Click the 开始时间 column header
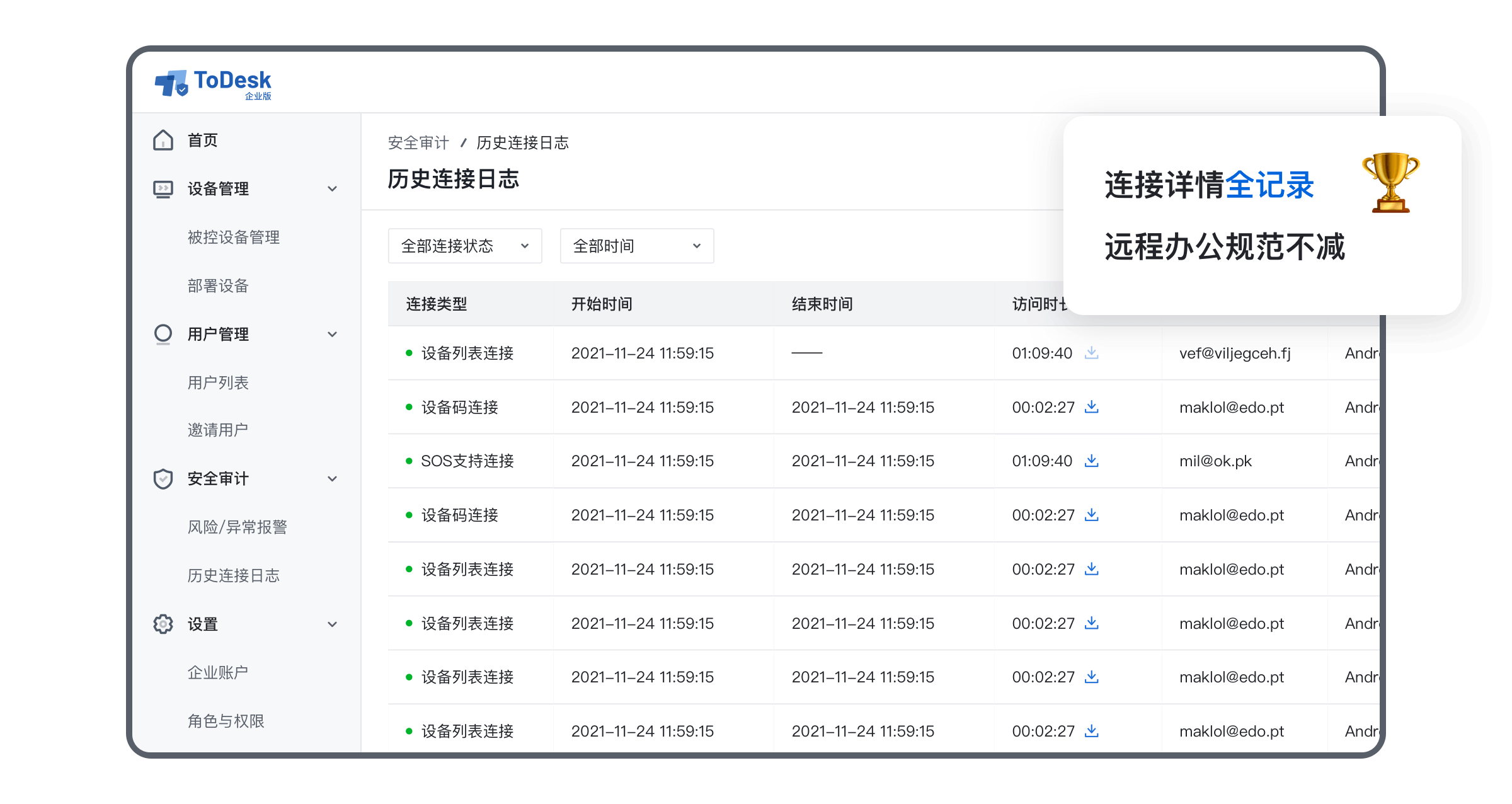 pyautogui.click(x=602, y=304)
